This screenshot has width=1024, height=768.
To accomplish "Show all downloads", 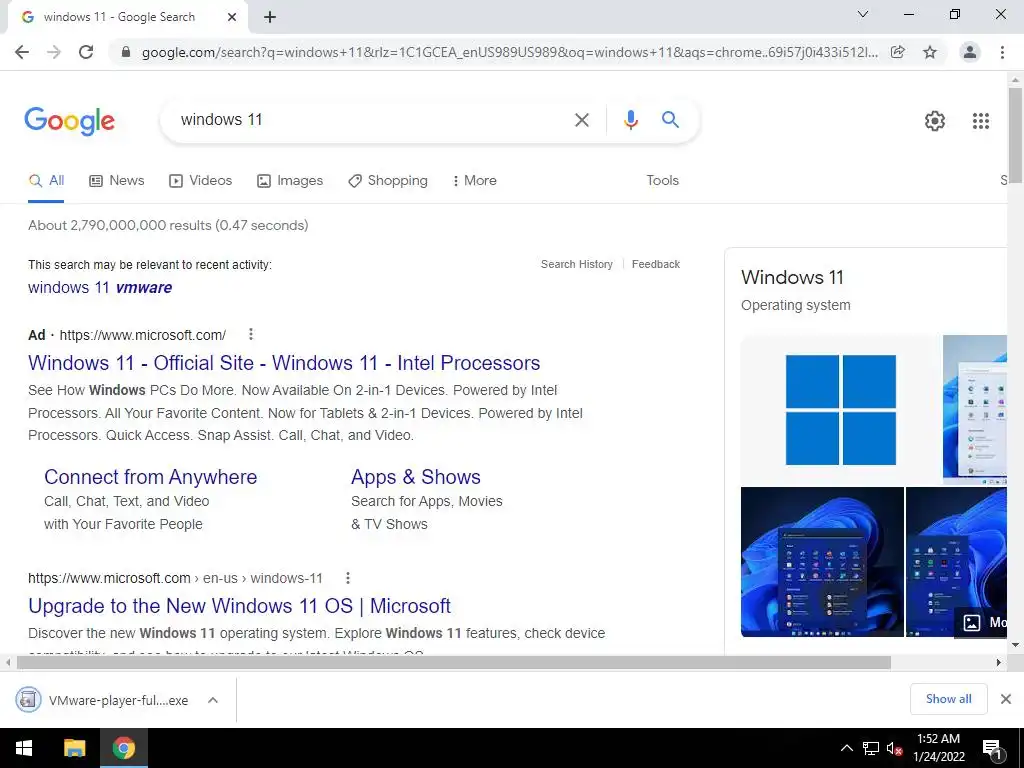I will click(x=948, y=699).
